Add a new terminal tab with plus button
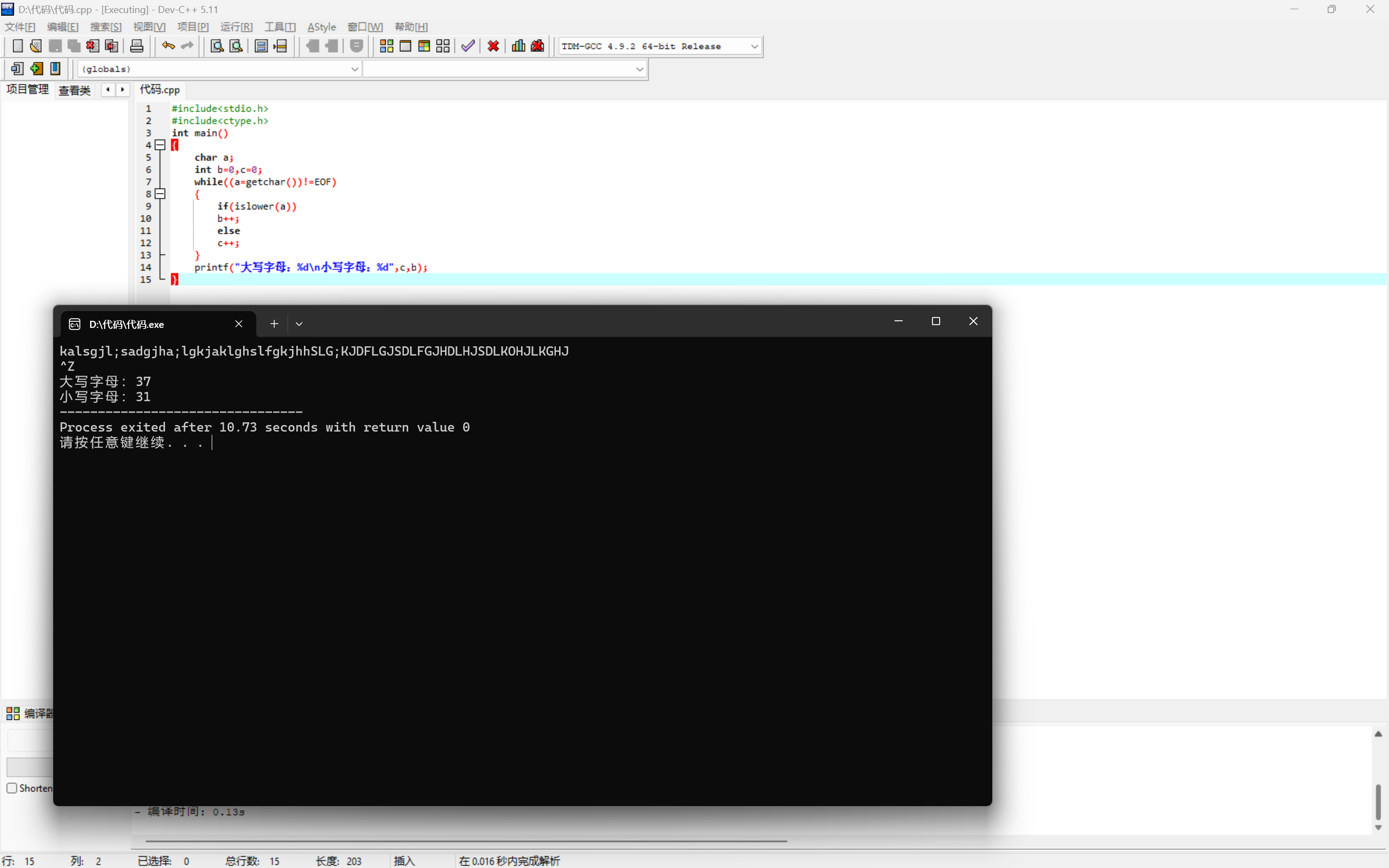1389x868 pixels. click(x=274, y=324)
